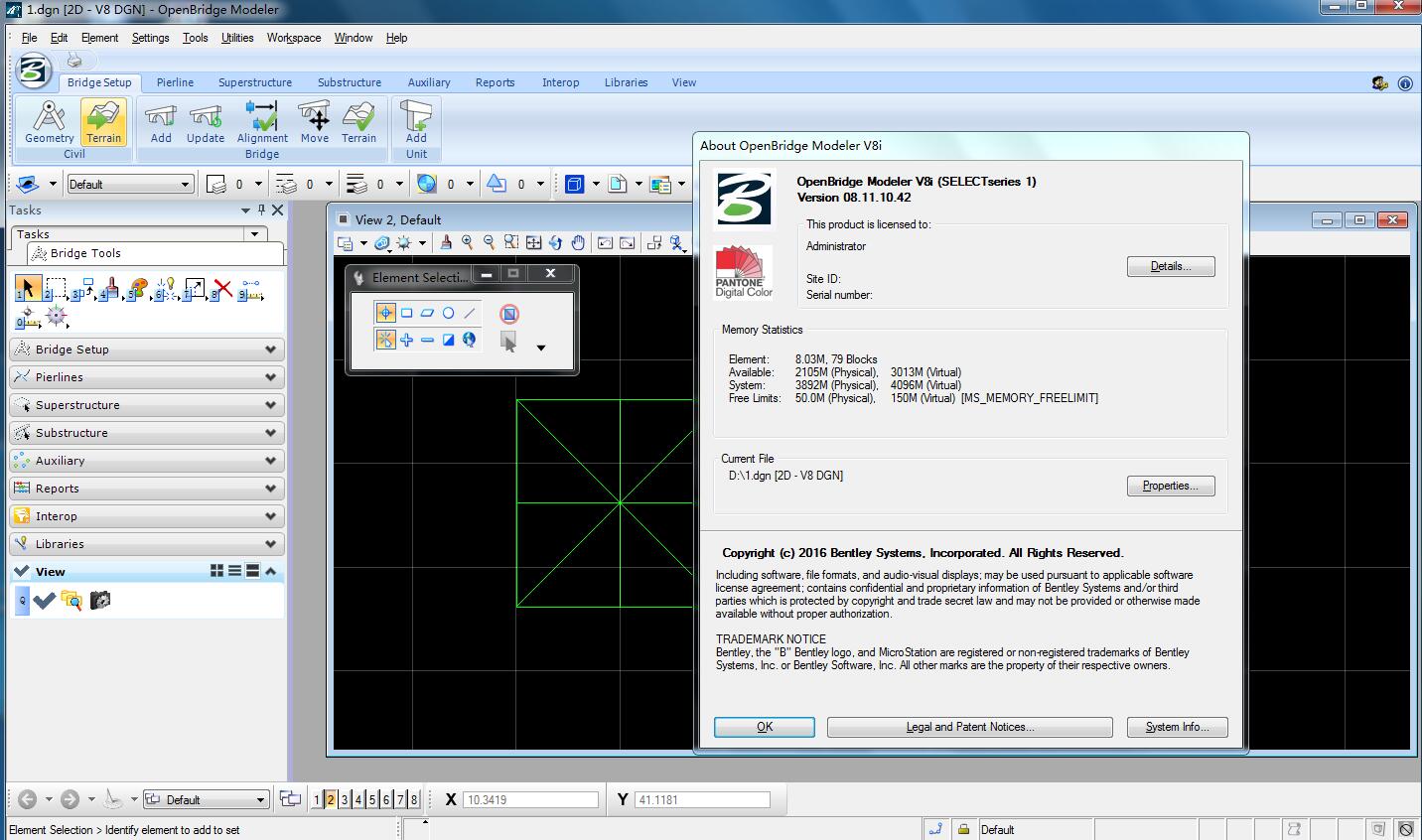Click Fit View in View 2 toolbar
This screenshot has height=840, width=1422.
coord(533,242)
